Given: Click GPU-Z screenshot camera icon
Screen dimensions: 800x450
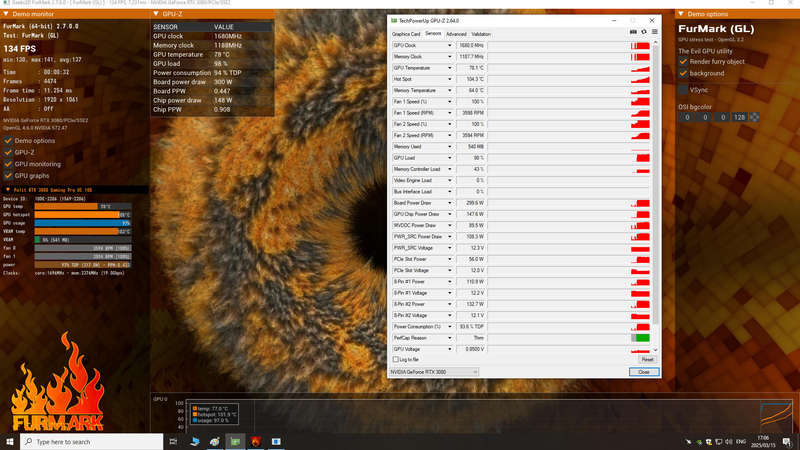Looking at the screenshot, I should click(x=633, y=32).
